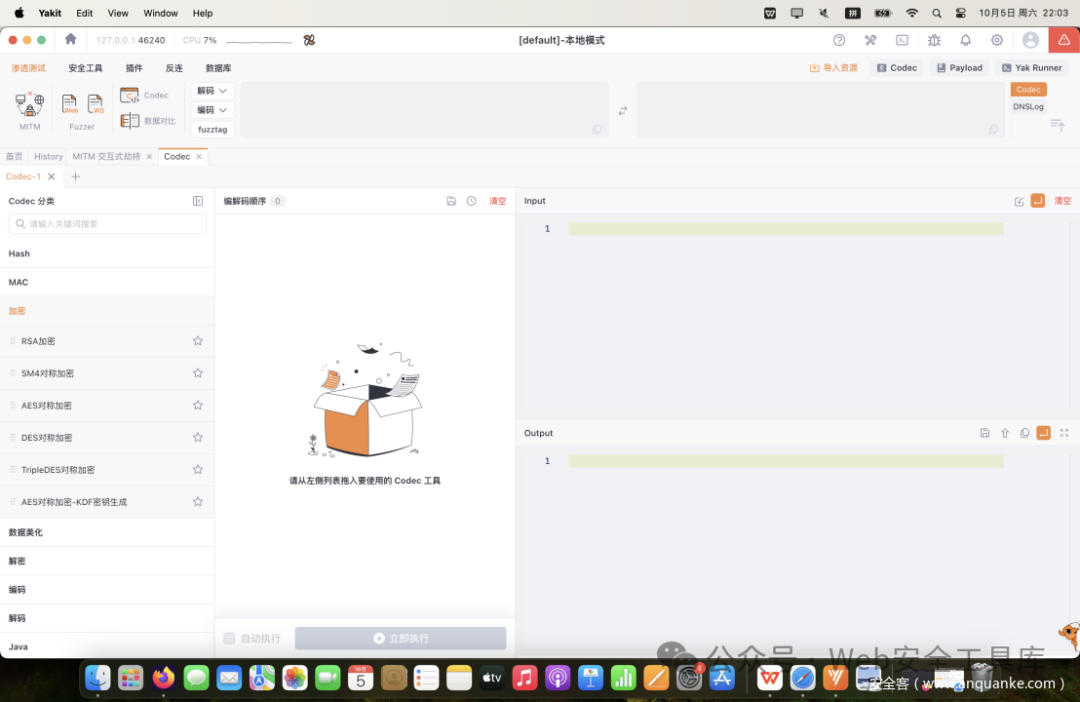Open the 编码 encode dropdown
The width and height of the screenshot is (1080, 702).
(212, 110)
